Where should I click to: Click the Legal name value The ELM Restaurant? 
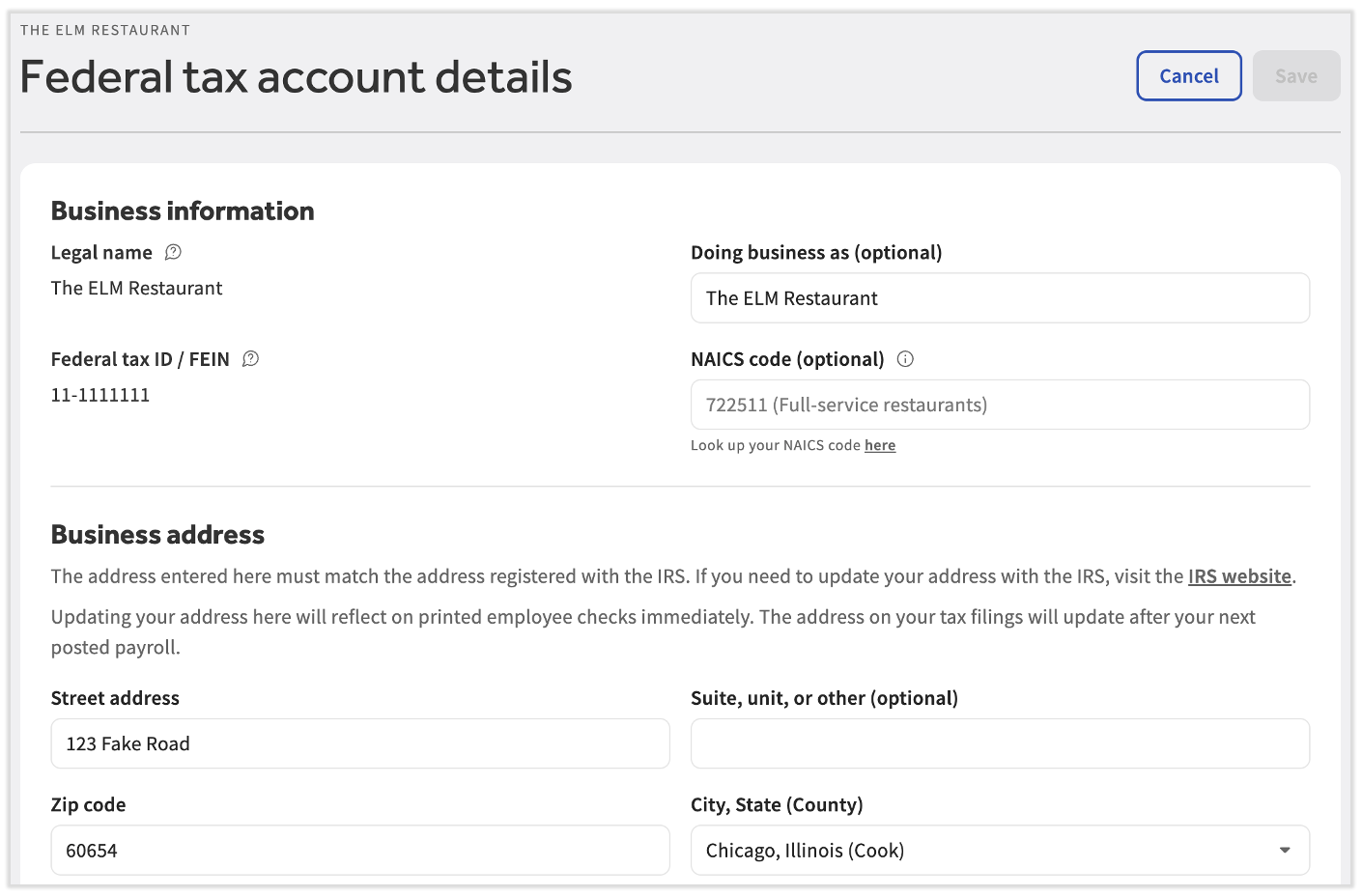point(136,288)
